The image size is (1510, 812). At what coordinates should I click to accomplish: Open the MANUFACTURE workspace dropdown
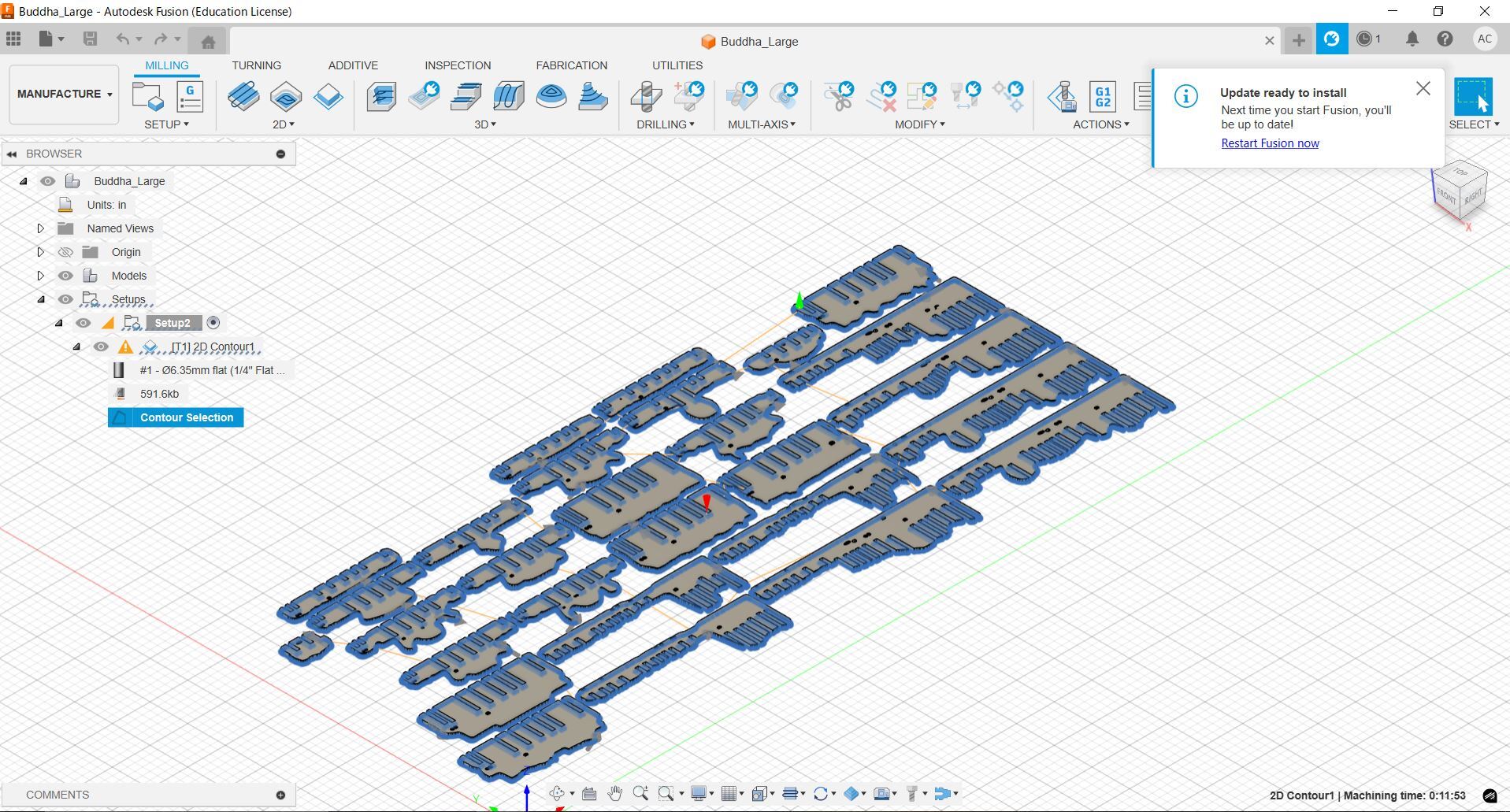tap(64, 94)
